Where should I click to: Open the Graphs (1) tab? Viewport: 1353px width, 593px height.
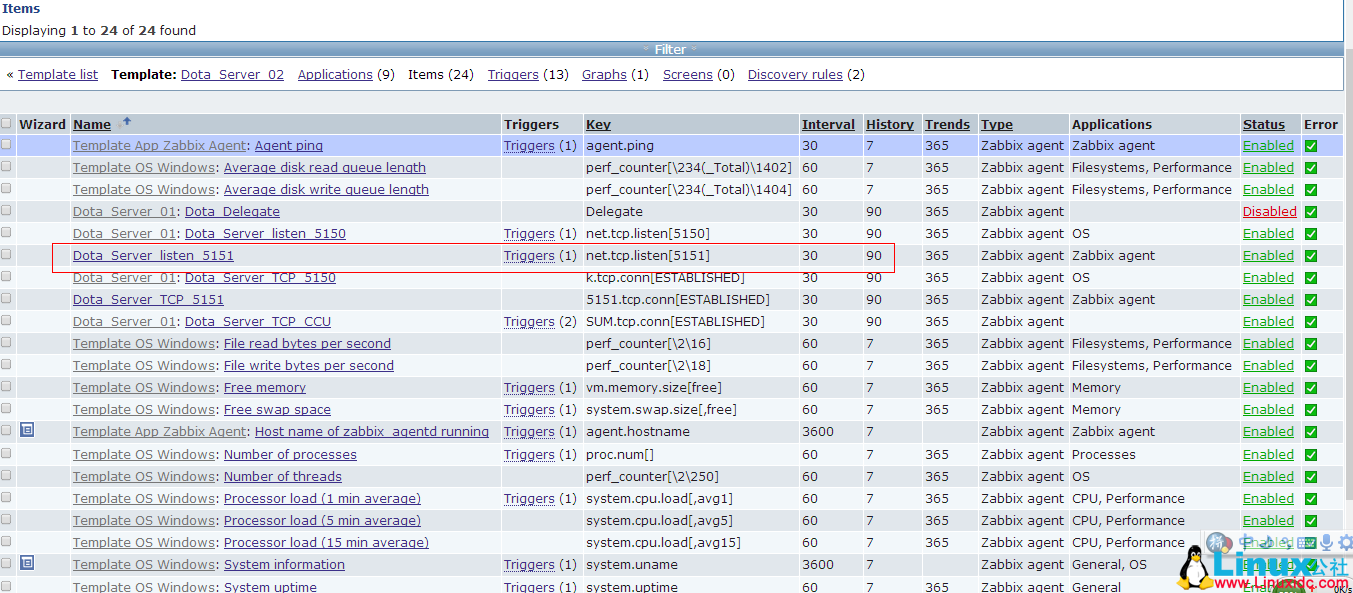[604, 74]
